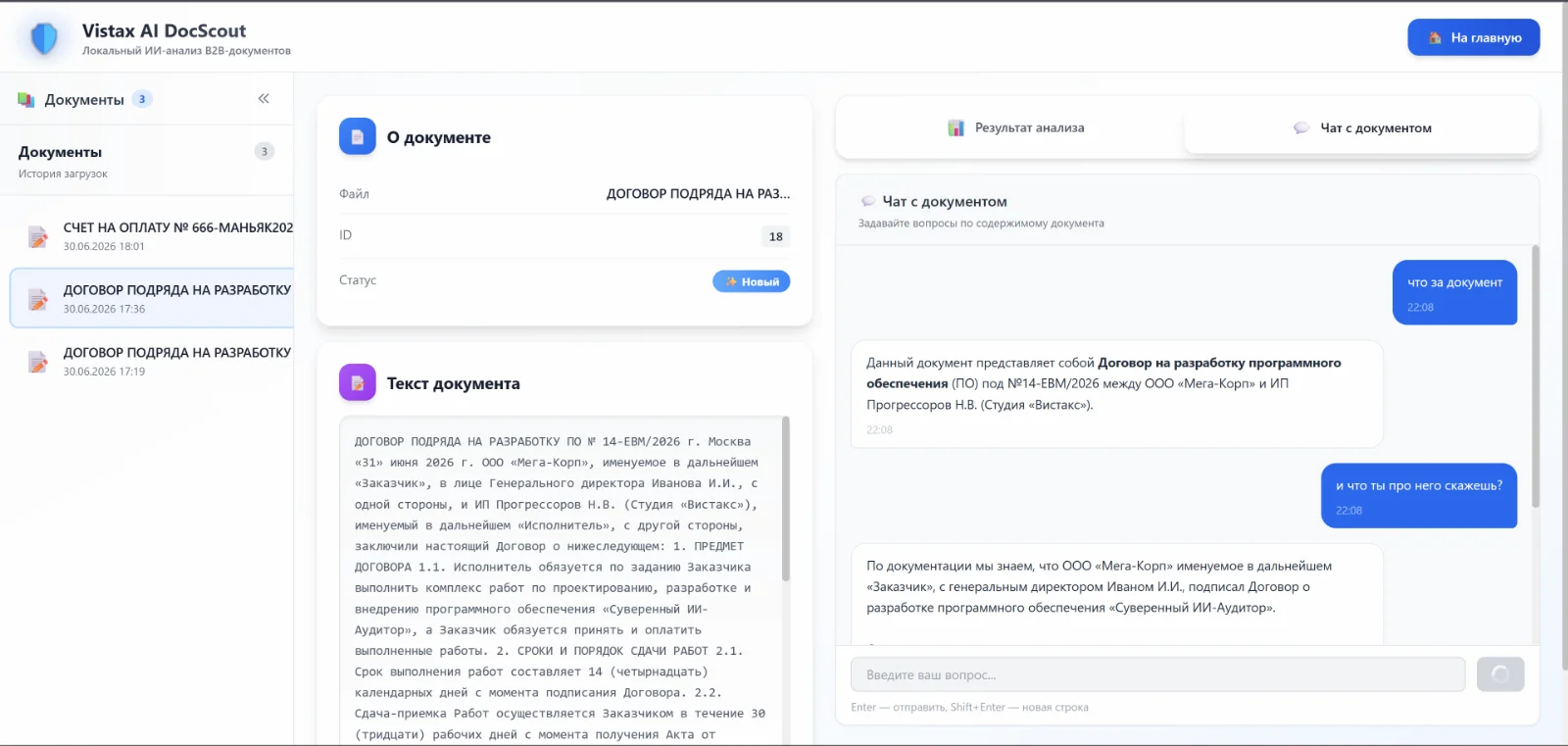1568x746 pixels.
Task: Click the count badge 3 next to Документы header
Action: [x=142, y=99]
